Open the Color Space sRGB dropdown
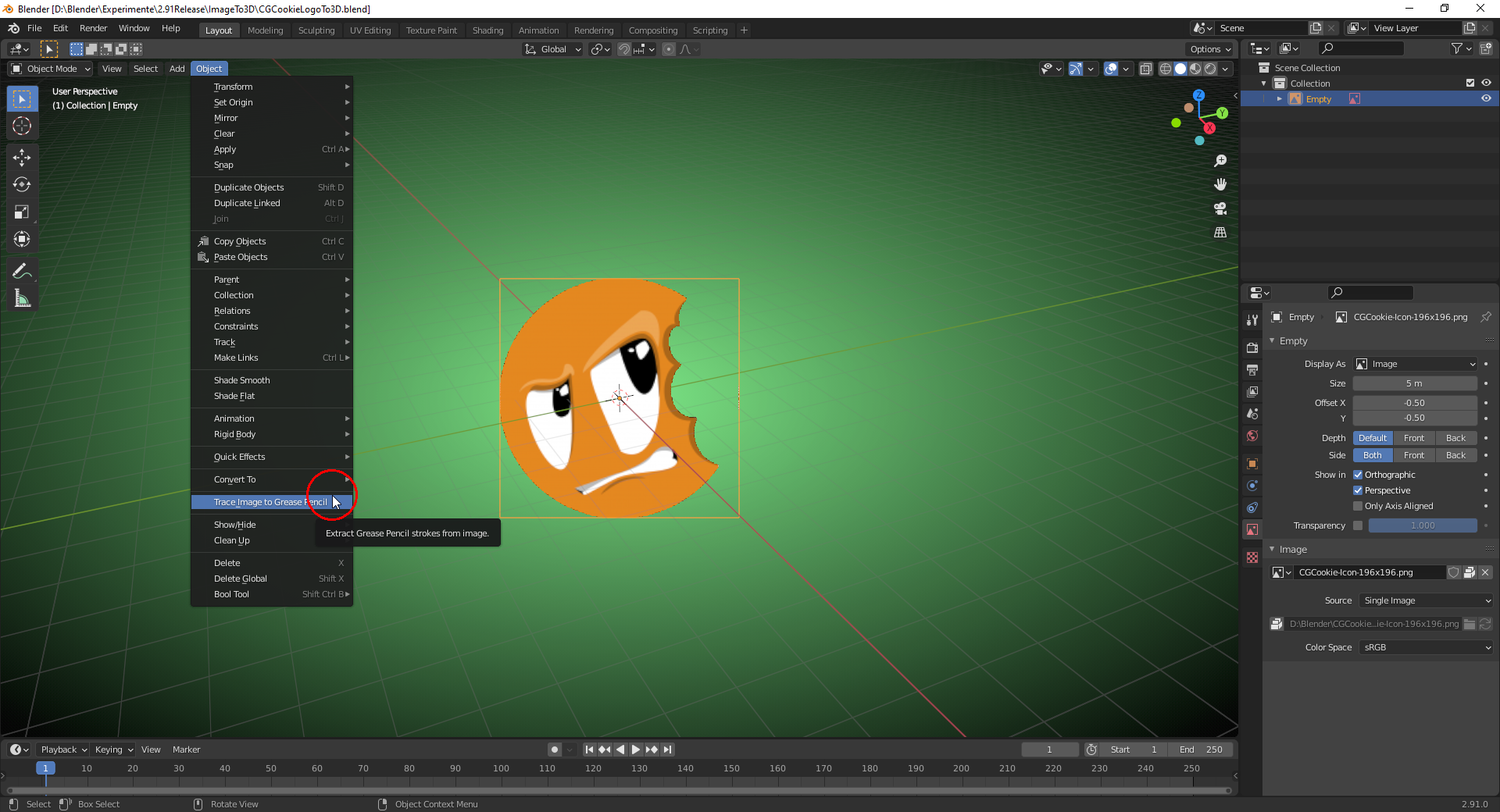Image resolution: width=1500 pixels, height=812 pixels. tap(1427, 647)
